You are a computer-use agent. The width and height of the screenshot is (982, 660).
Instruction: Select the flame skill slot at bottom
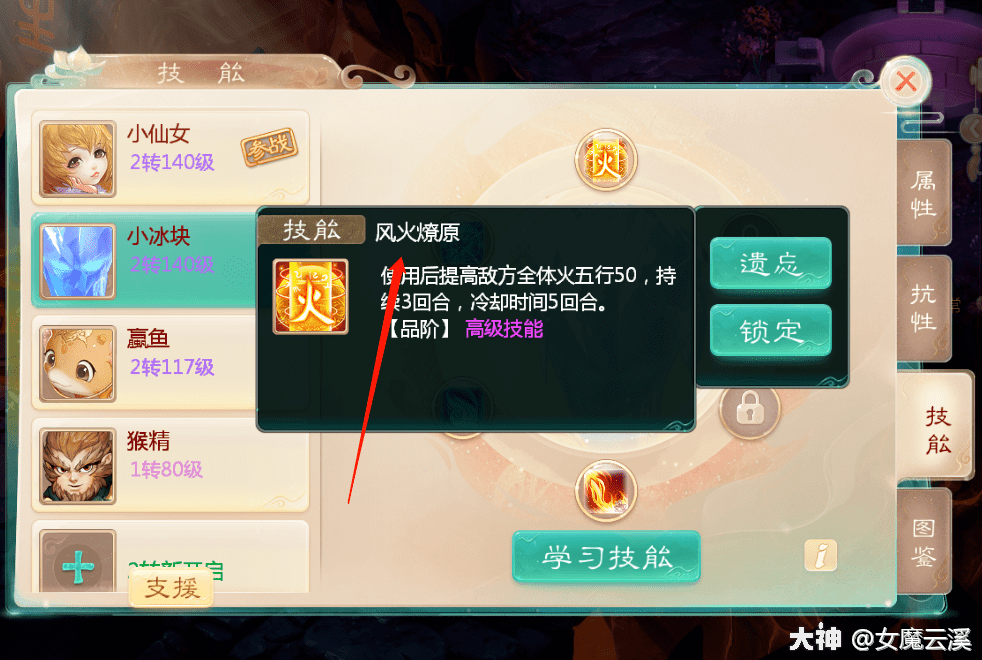point(606,491)
